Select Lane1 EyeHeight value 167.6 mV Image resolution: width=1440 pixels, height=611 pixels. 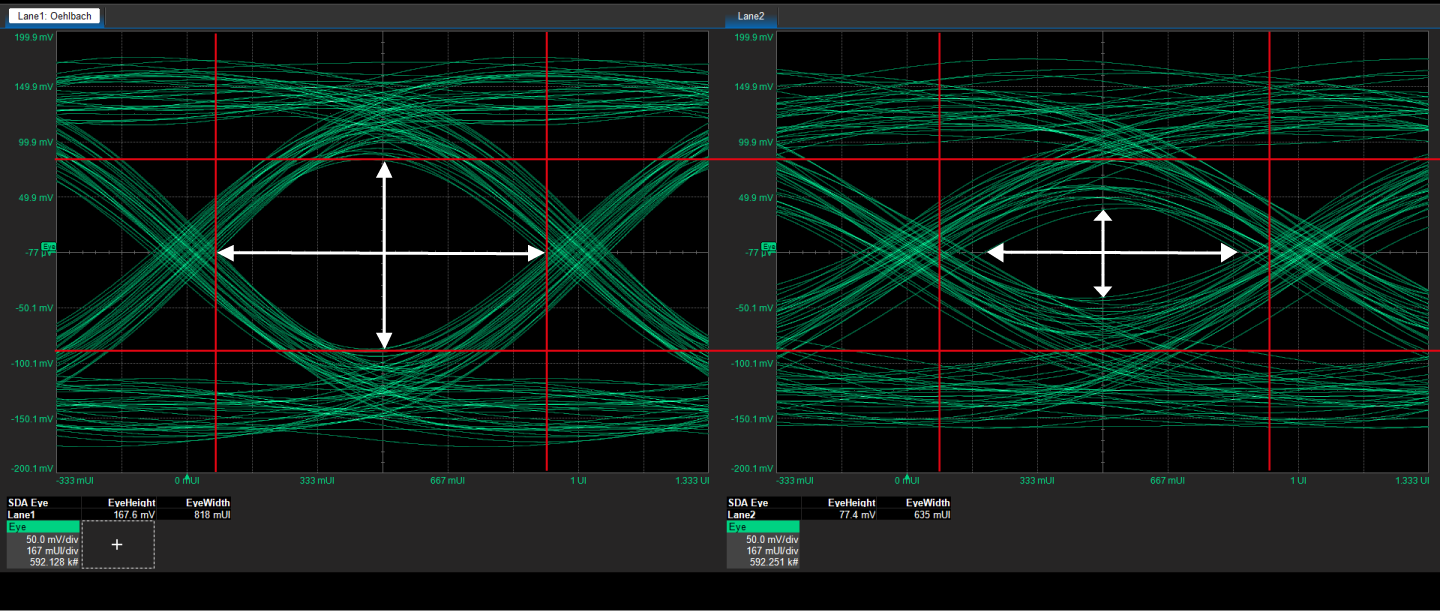point(134,515)
